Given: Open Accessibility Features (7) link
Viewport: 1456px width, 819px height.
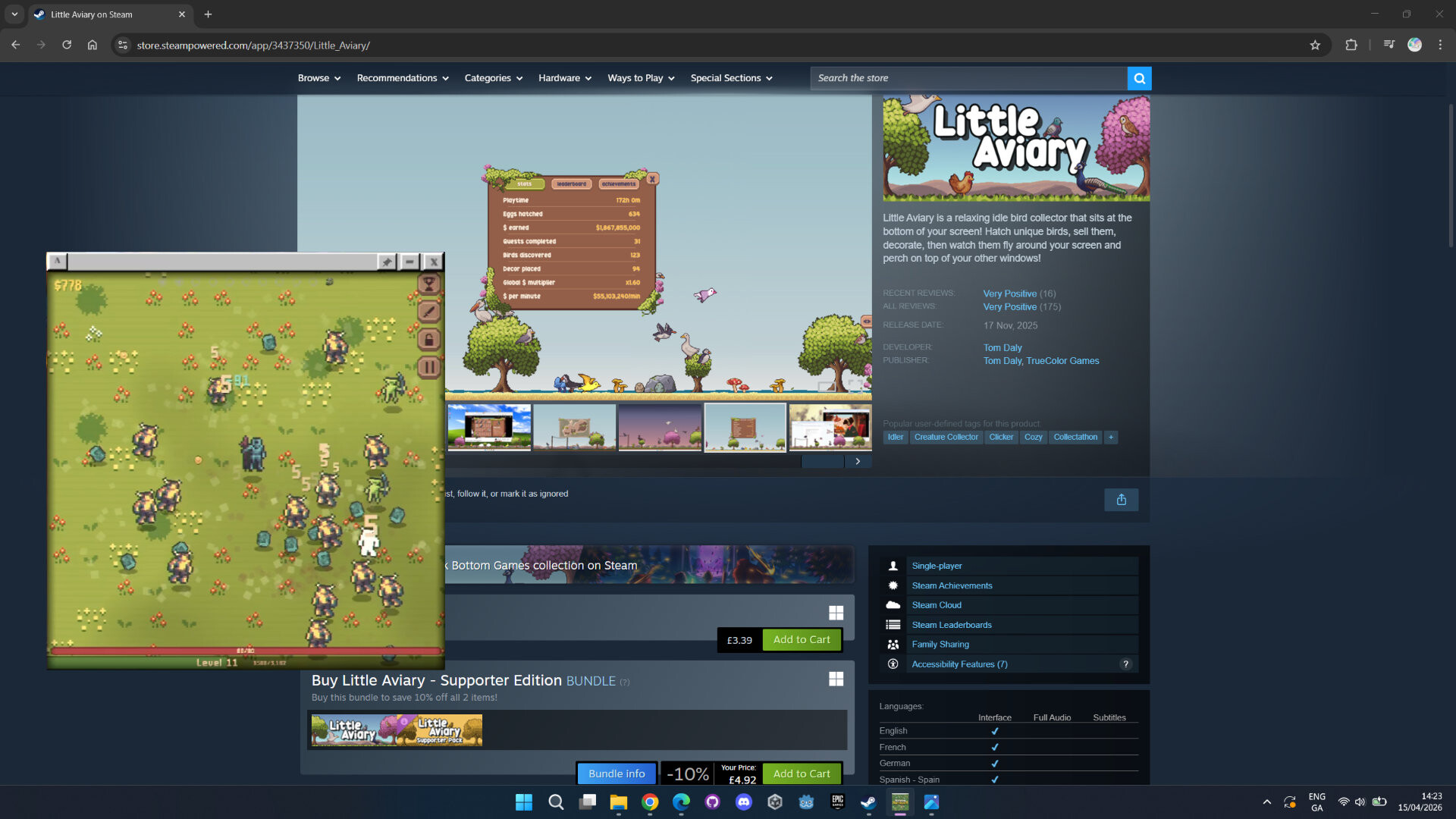Looking at the screenshot, I should pyautogui.click(x=959, y=664).
